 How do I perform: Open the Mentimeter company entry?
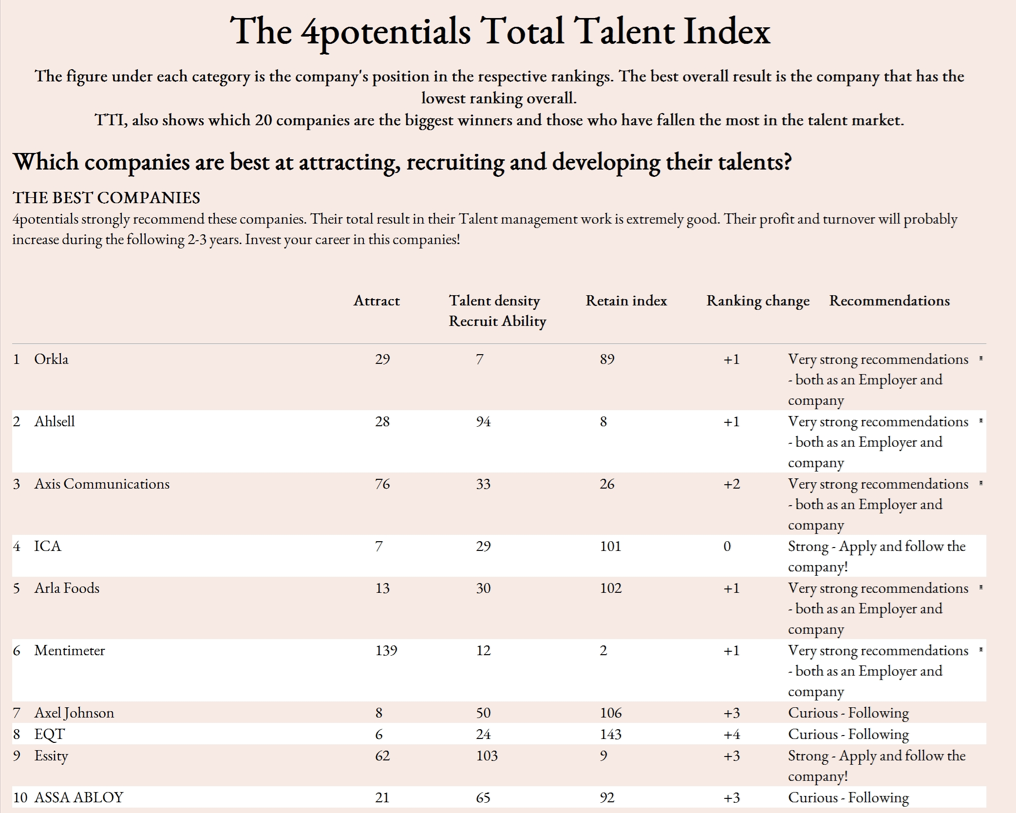pos(69,650)
